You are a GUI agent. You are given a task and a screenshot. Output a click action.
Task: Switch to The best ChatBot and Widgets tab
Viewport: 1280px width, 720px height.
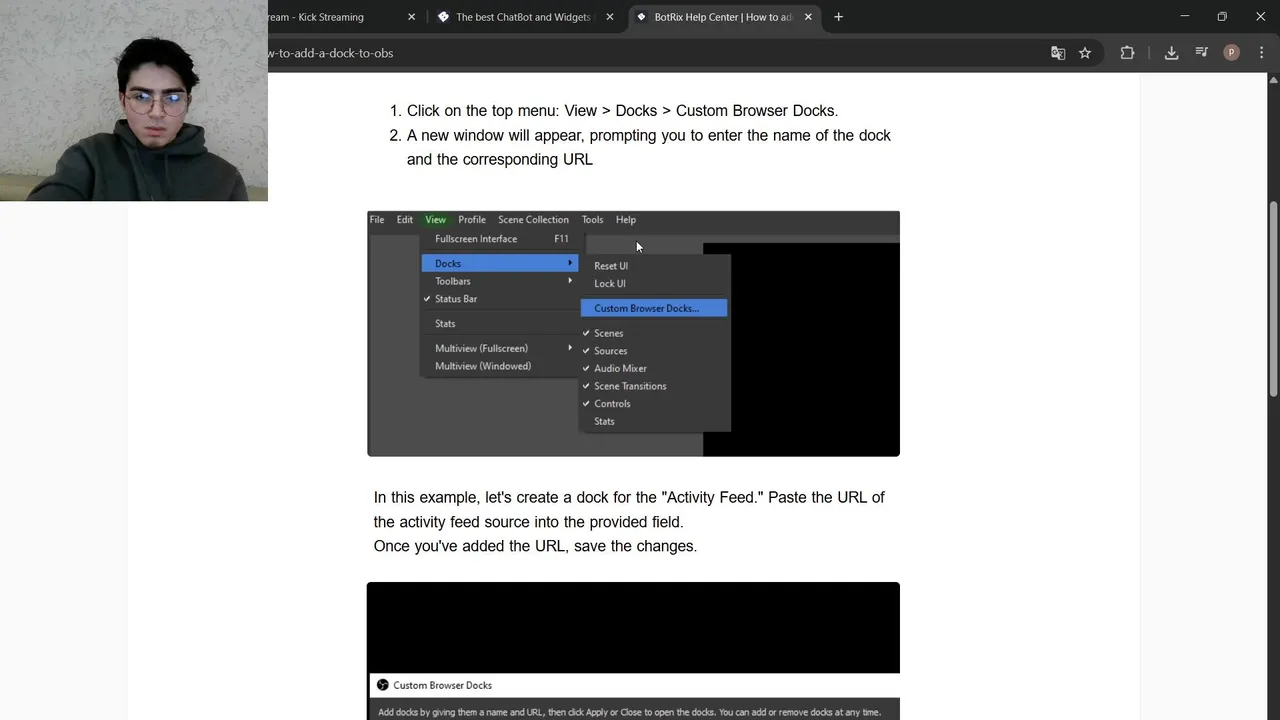(x=524, y=17)
